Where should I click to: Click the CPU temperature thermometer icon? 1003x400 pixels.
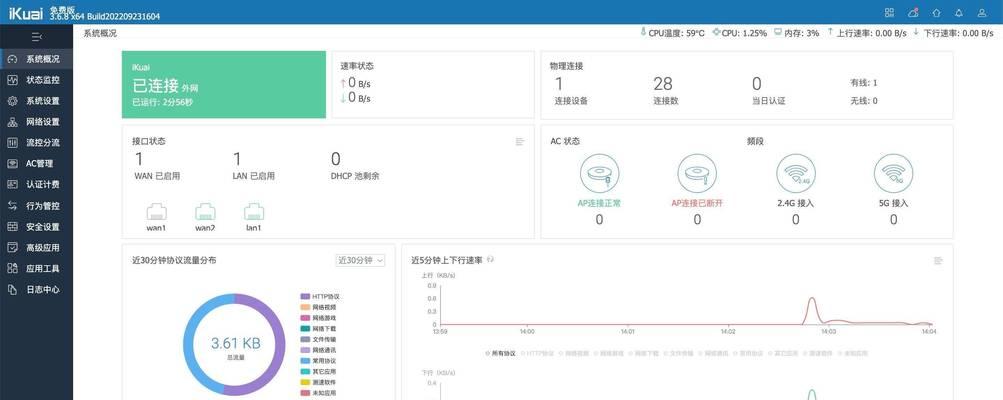pyautogui.click(x=643, y=32)
